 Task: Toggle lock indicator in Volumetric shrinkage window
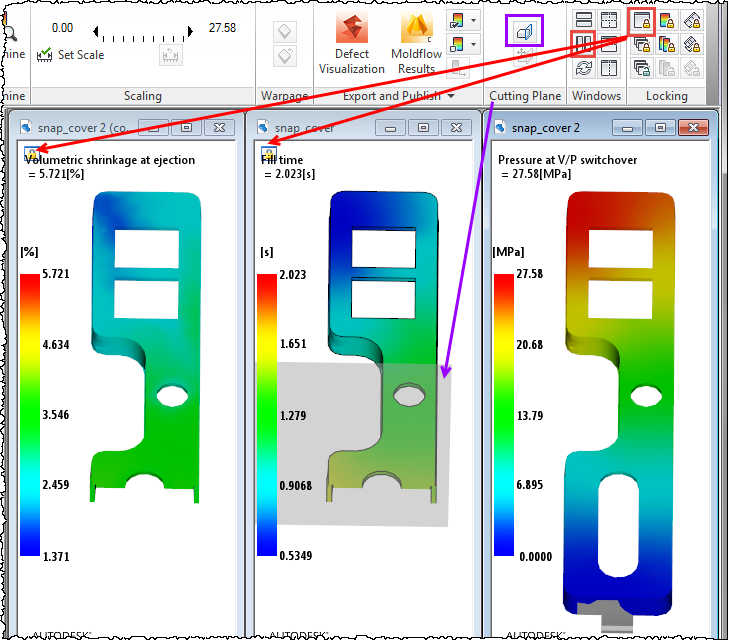(32, 152)
